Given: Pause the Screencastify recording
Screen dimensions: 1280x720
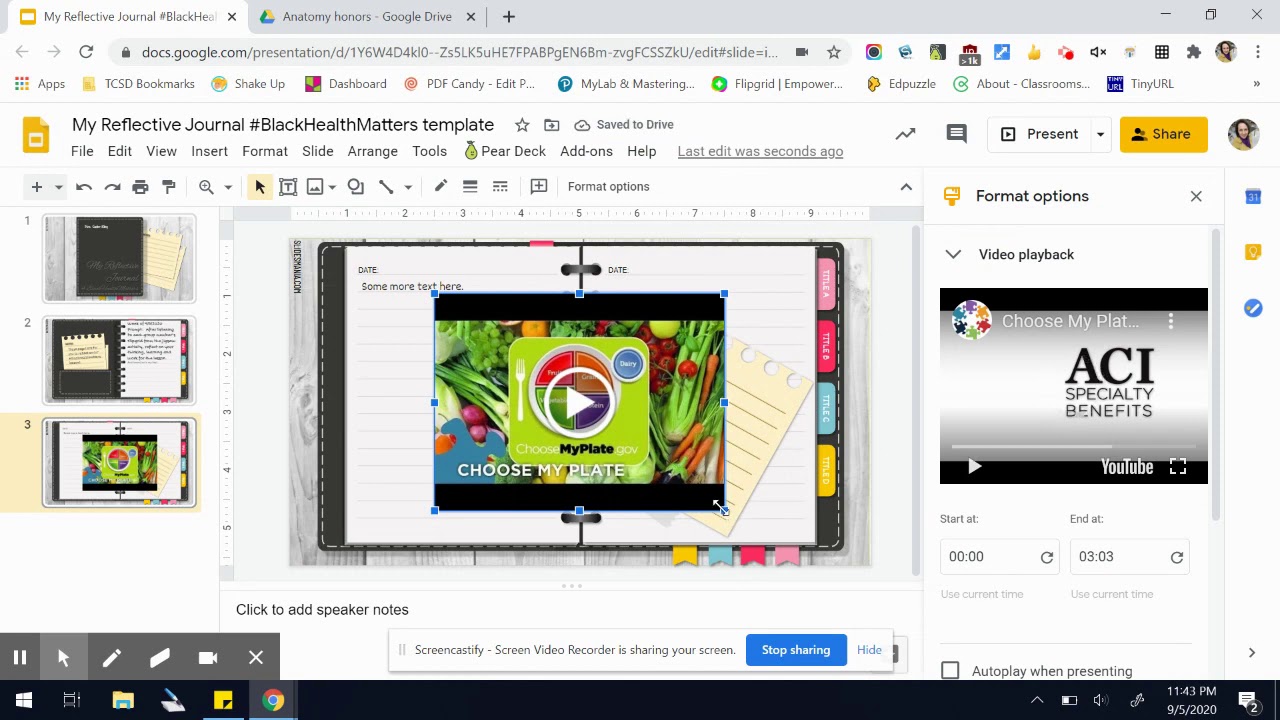Looking at the screenshot, I should coord(19,657).
